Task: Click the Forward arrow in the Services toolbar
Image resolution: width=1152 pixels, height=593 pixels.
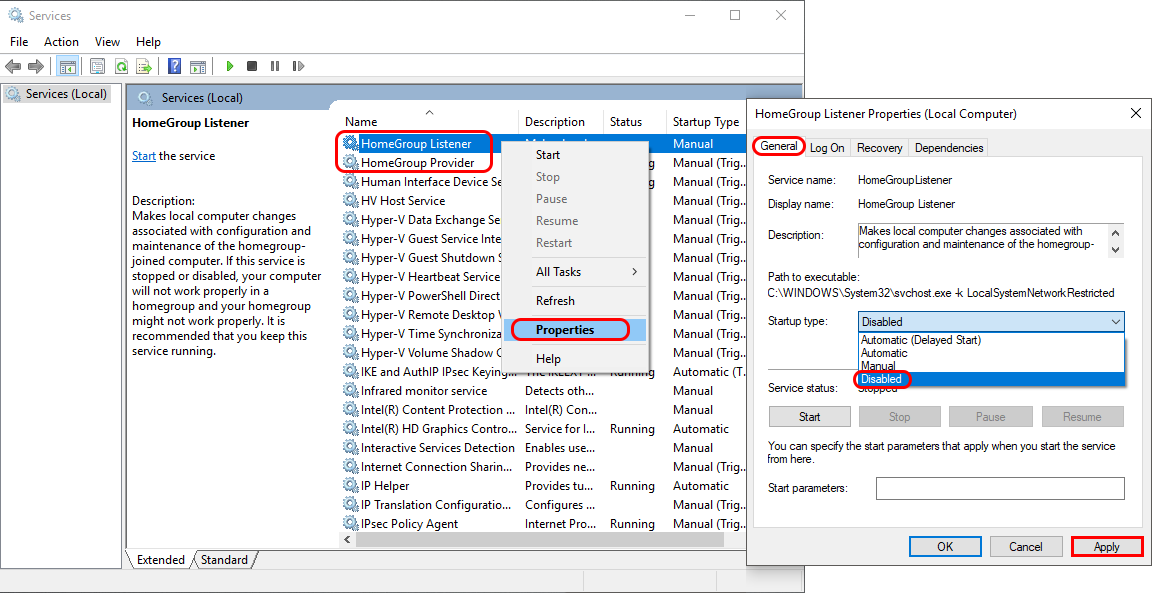Action: click(35, 66)
